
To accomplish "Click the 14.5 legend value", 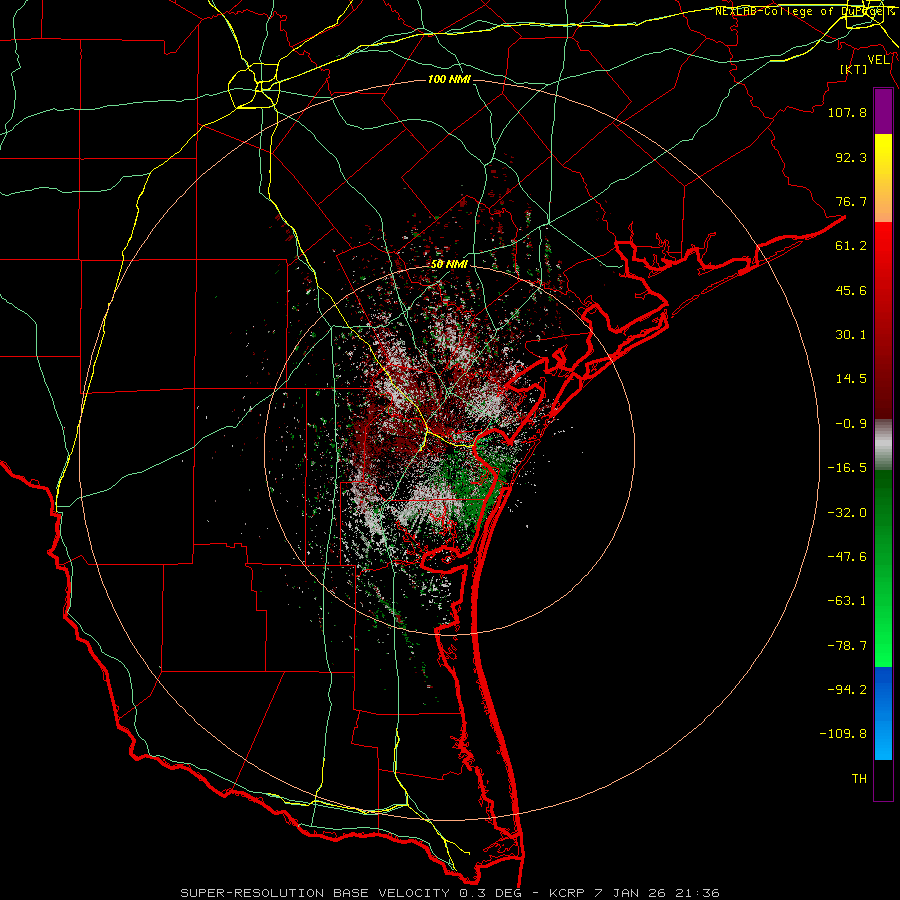I will click(851, 379).
